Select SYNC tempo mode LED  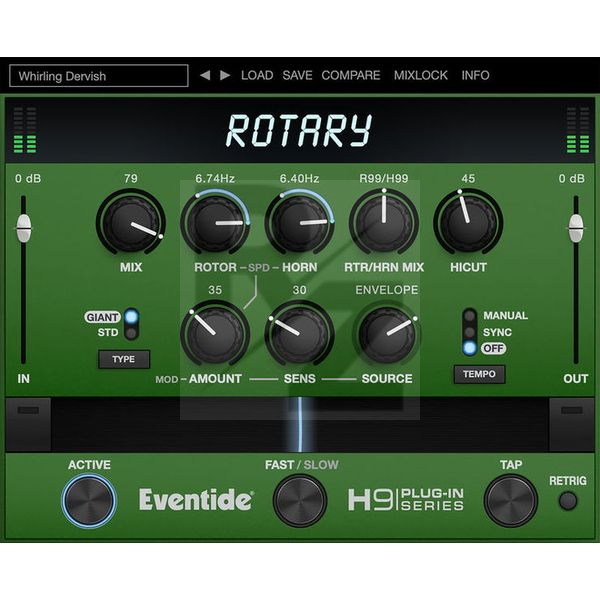click(x=470, y=332)
